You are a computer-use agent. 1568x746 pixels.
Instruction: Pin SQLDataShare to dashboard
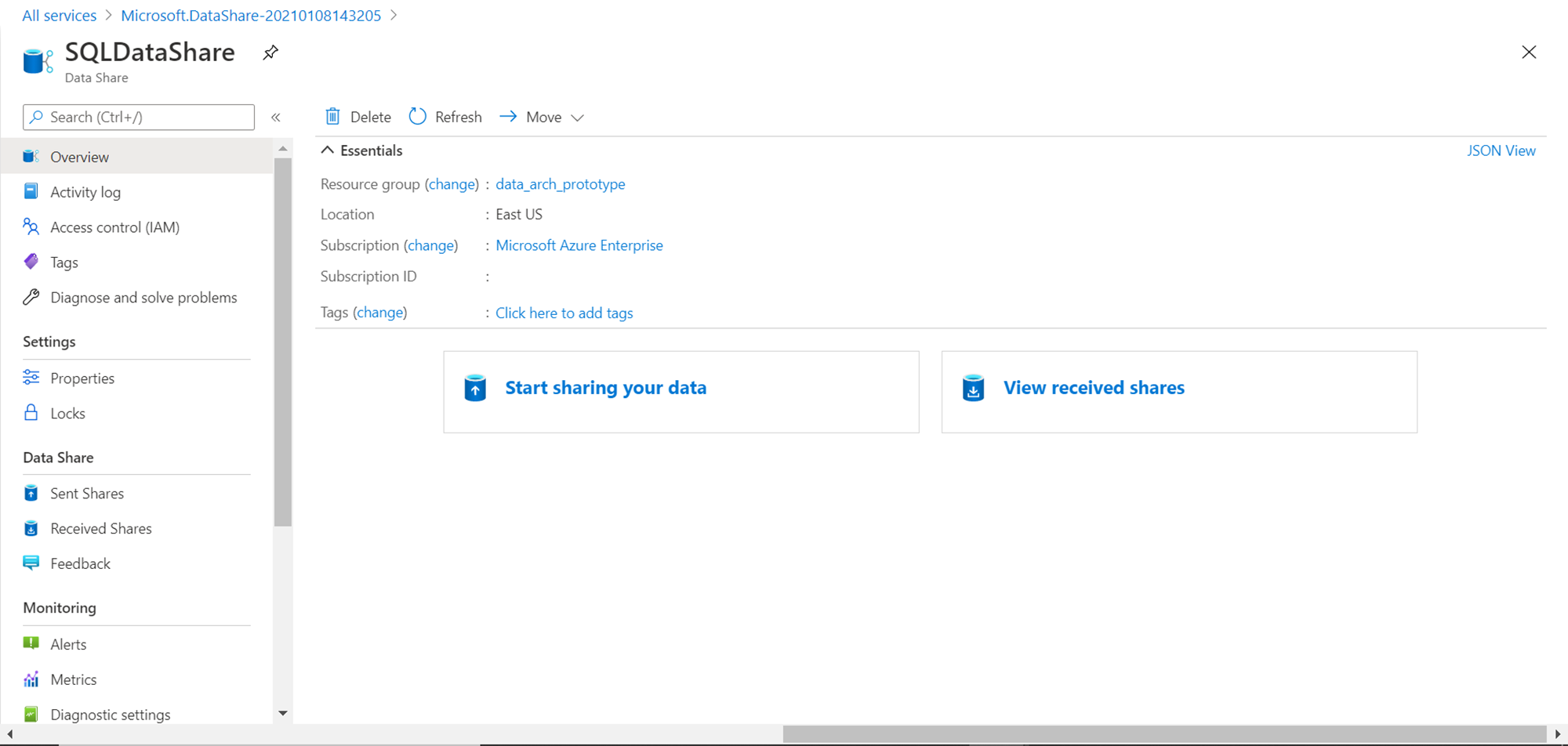(x=270, y=53)
